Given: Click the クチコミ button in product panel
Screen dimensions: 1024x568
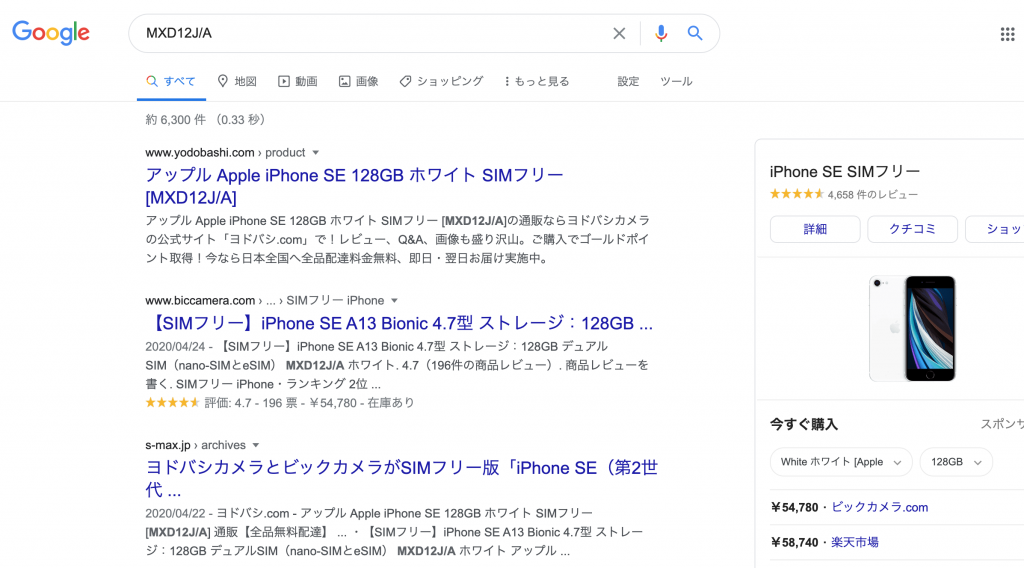Looking at the screenshot, I should tap(912, 229).
